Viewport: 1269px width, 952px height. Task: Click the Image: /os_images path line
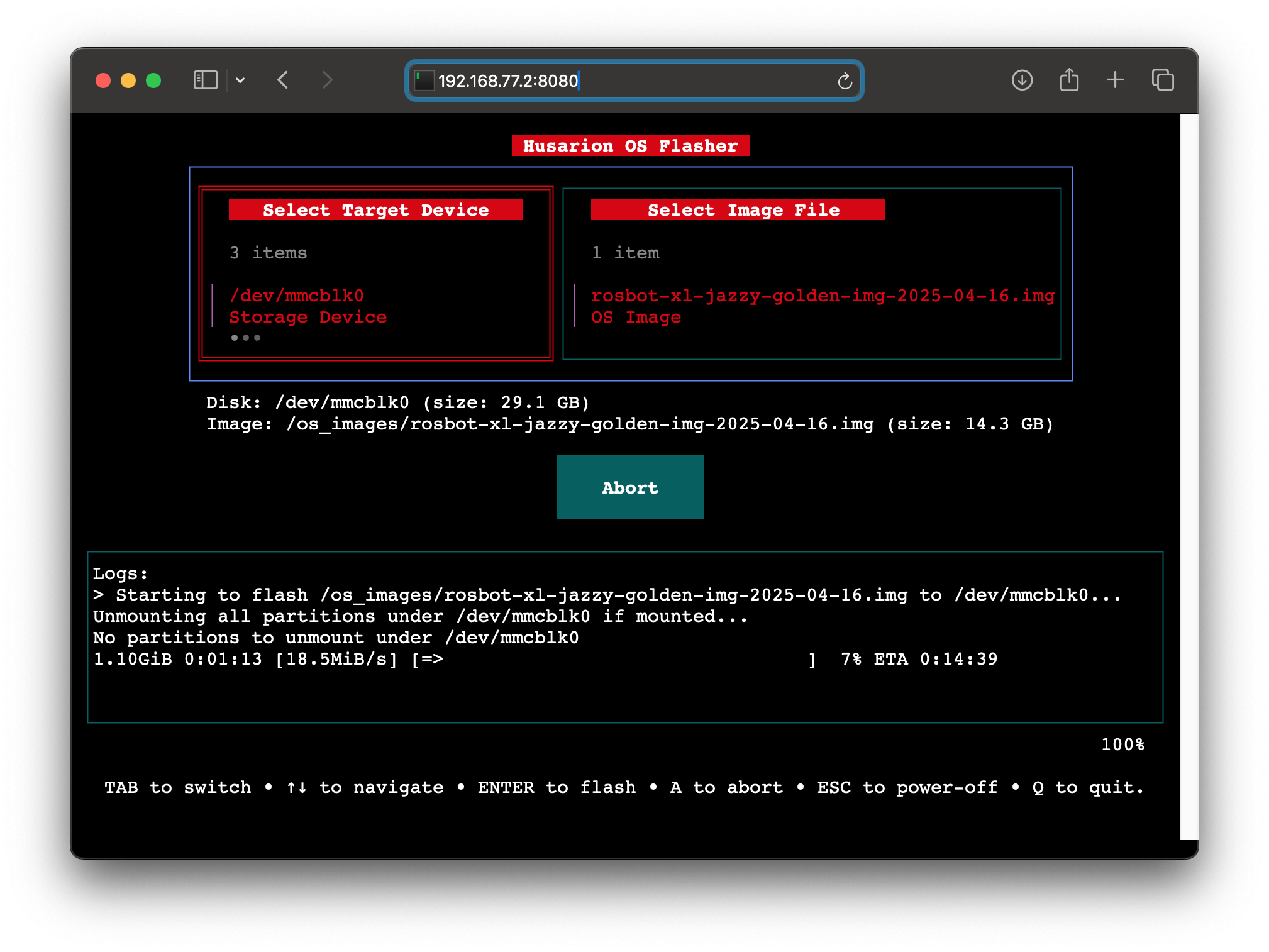coord(630,424)
